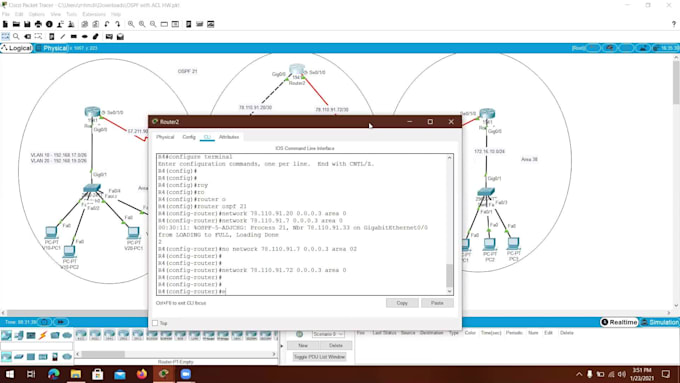This screenshot has width=680, height=383.
Task: Click the Save floppy disk icon
Action: click(x=27, y=24)
